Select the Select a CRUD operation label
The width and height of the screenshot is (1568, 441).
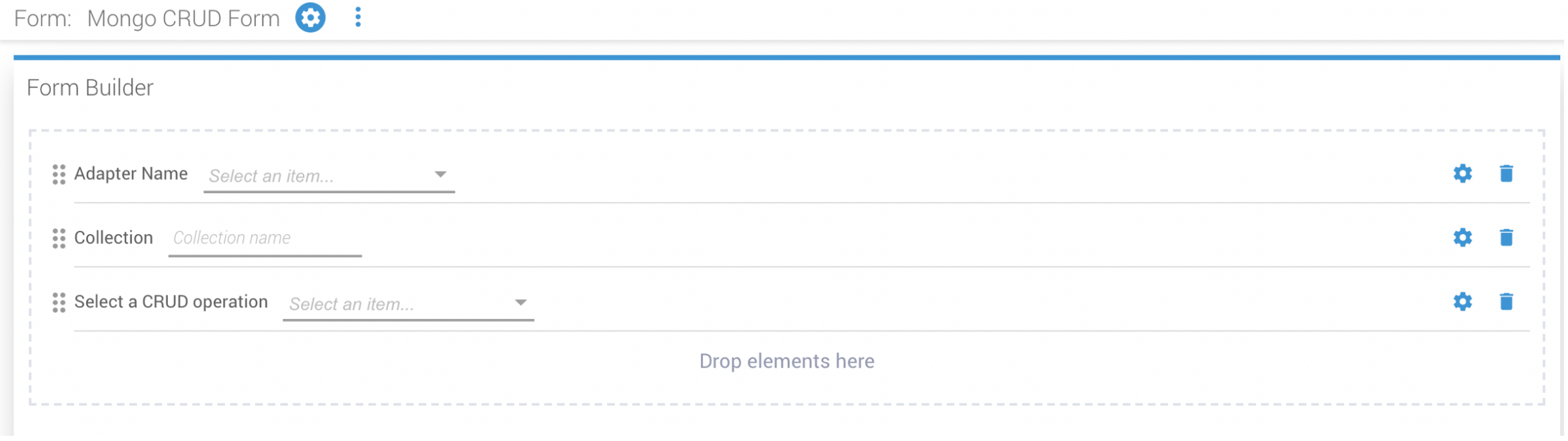pos(172,303)
